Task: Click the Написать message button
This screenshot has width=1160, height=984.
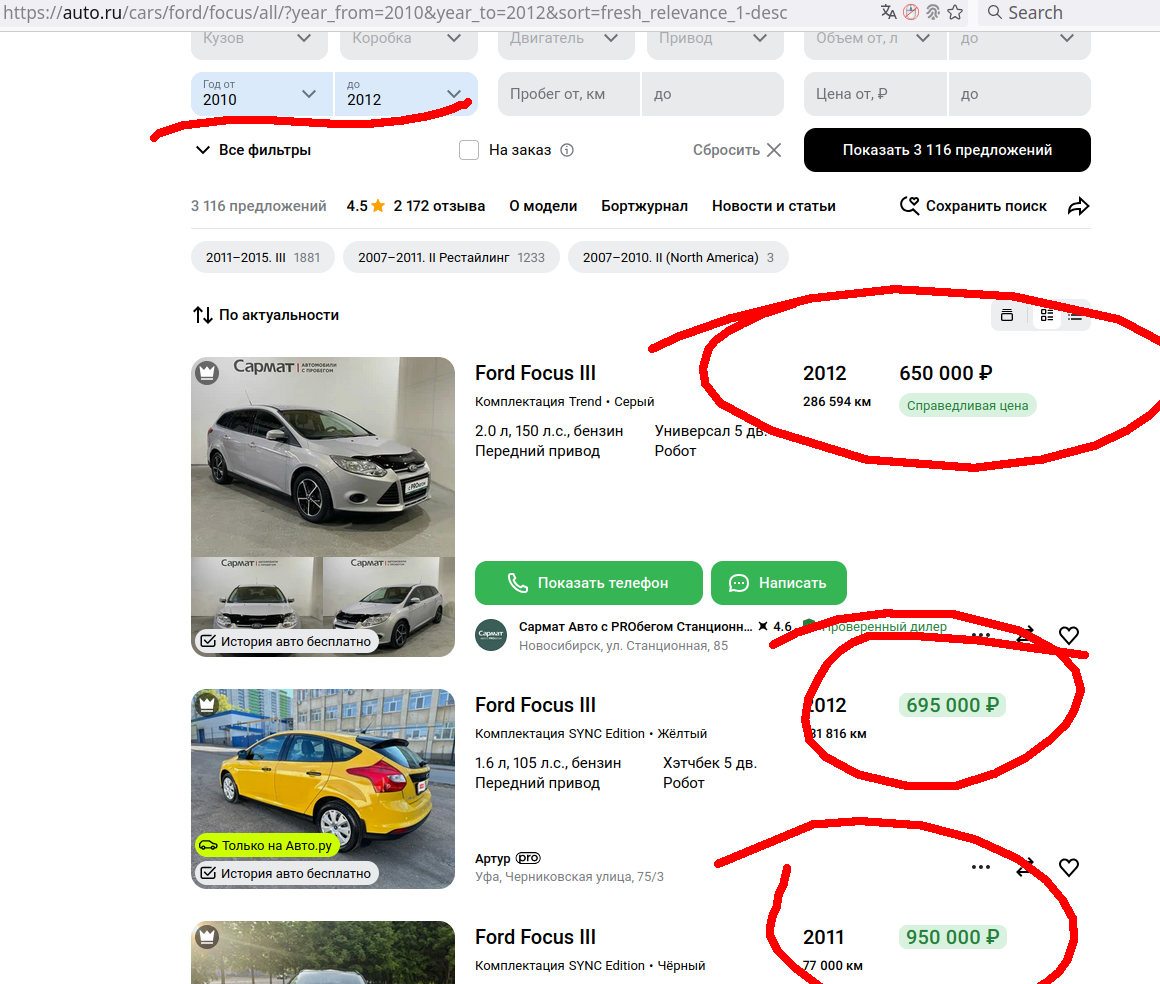Action: point(779,583)
